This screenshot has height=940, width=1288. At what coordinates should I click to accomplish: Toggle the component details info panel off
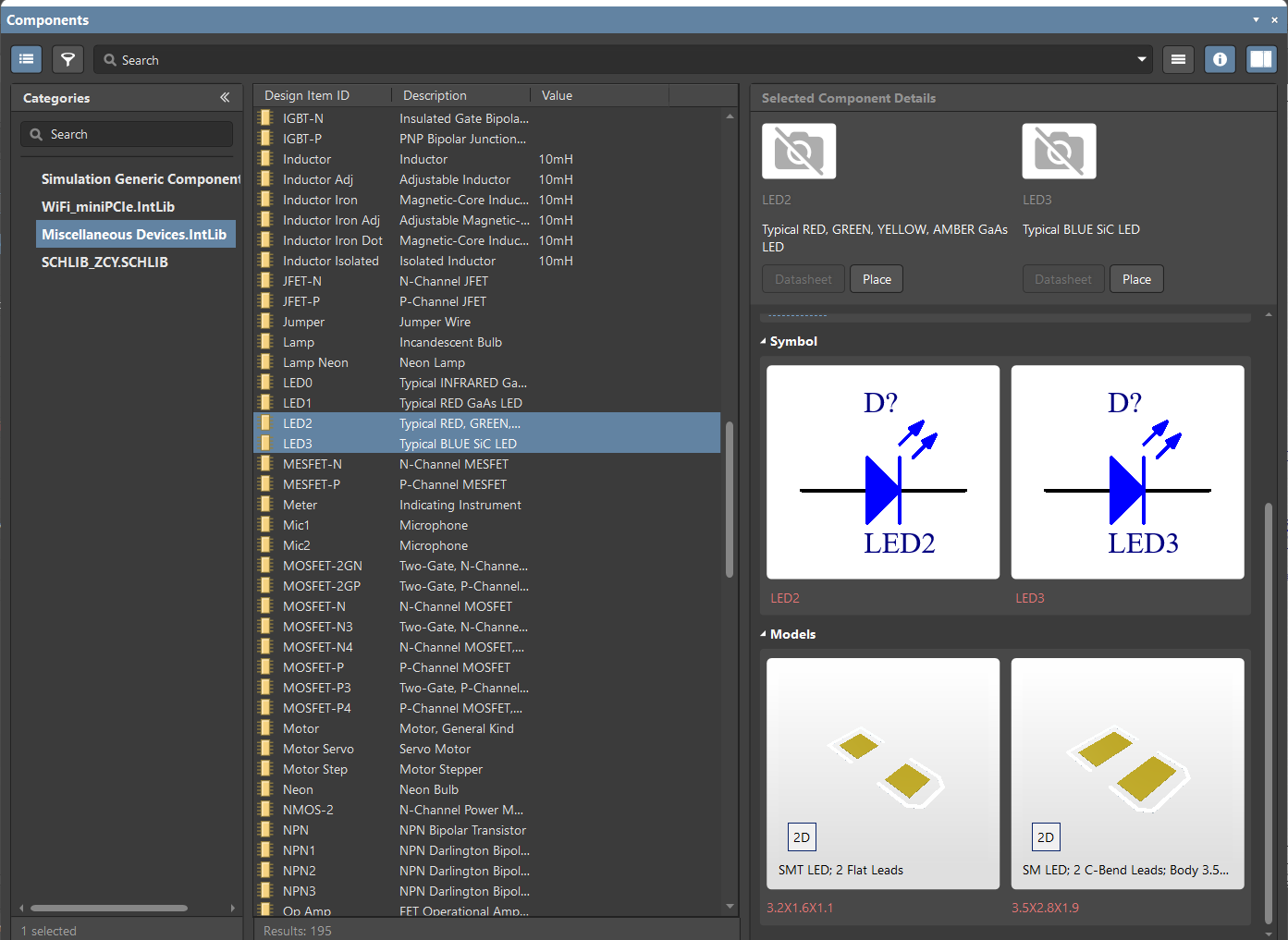[x=1220, y=59]
